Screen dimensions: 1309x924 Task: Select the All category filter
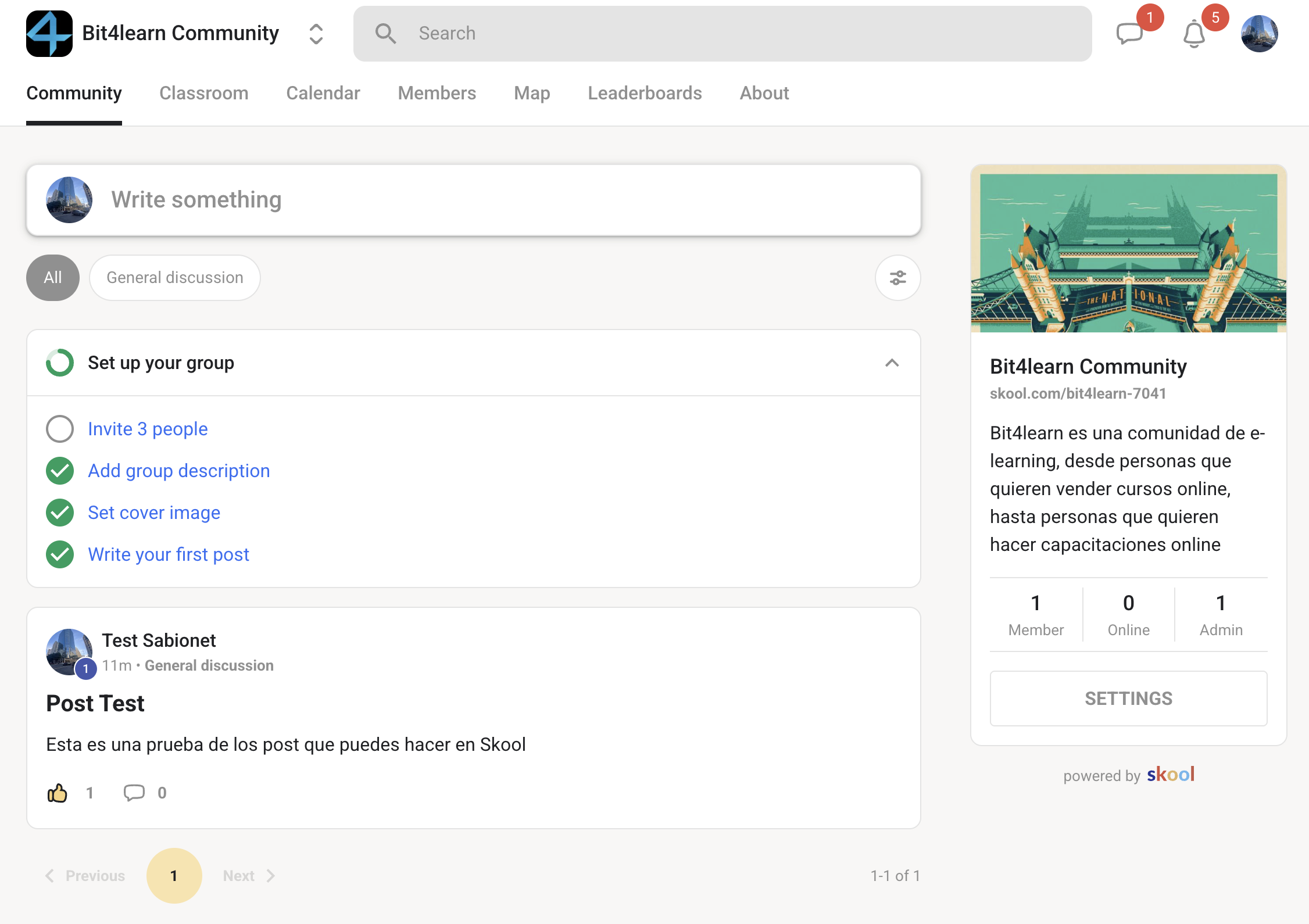(x=53, y=278)
